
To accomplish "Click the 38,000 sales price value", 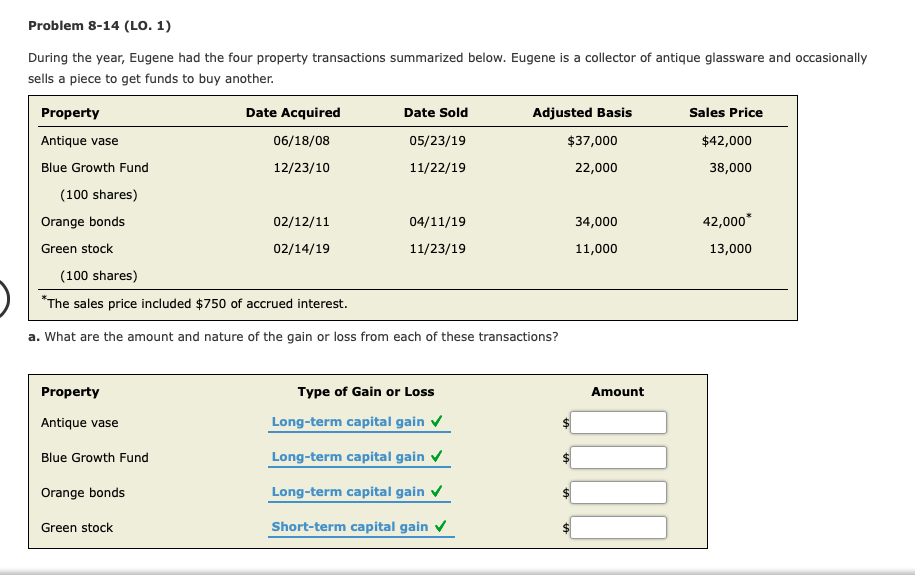I will click(x=731, y=167).
